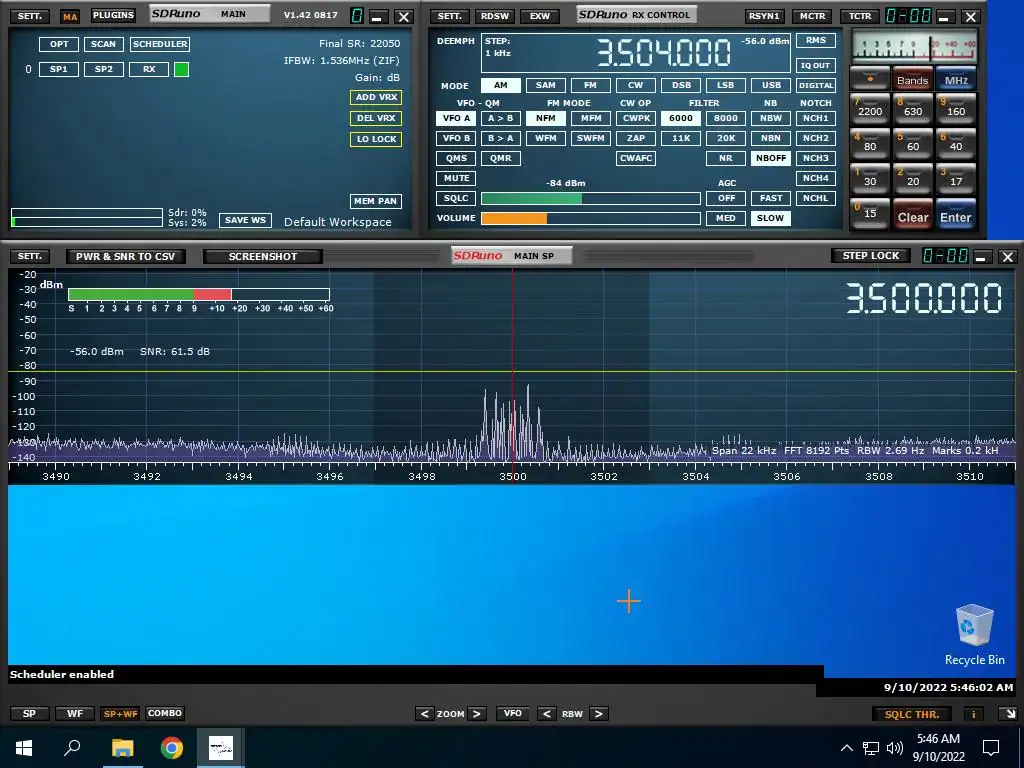Launch Google Chrome from the taskbar

tap(172, 748)
